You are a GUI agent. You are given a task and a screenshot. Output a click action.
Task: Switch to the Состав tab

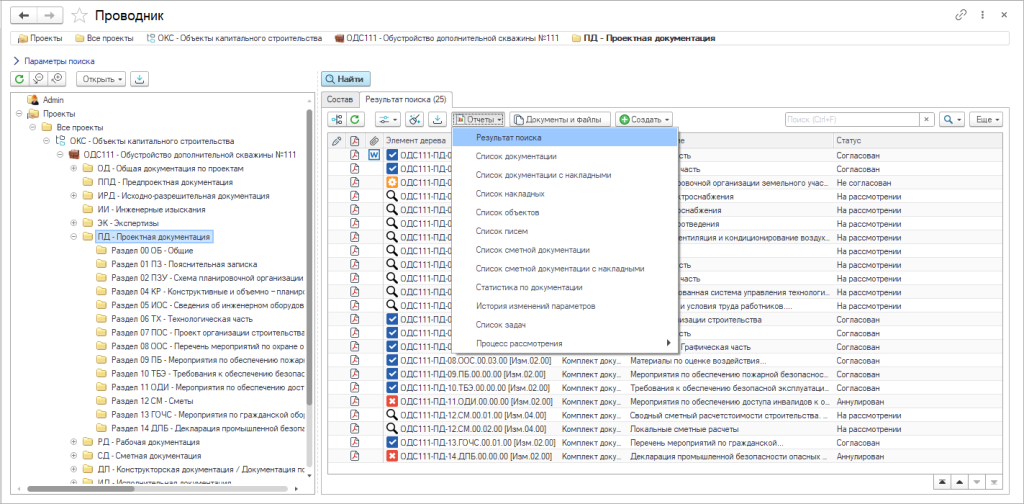[x=341, y=99]
